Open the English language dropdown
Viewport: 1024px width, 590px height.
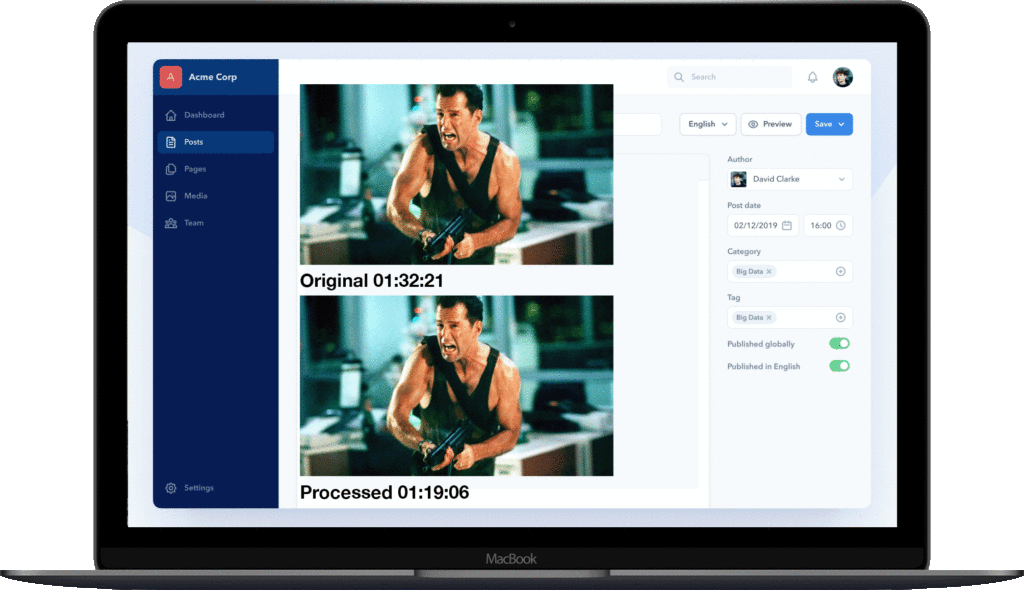pos(708,124)
